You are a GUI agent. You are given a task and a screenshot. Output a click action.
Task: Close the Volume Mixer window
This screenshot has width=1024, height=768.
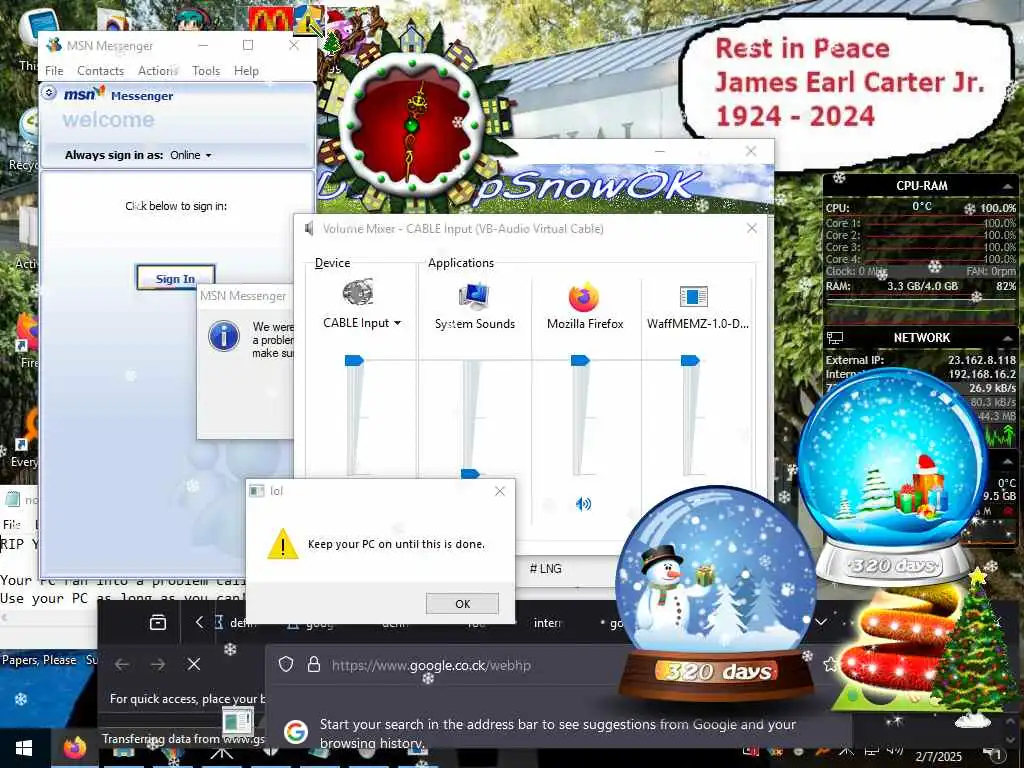[752, 228]
